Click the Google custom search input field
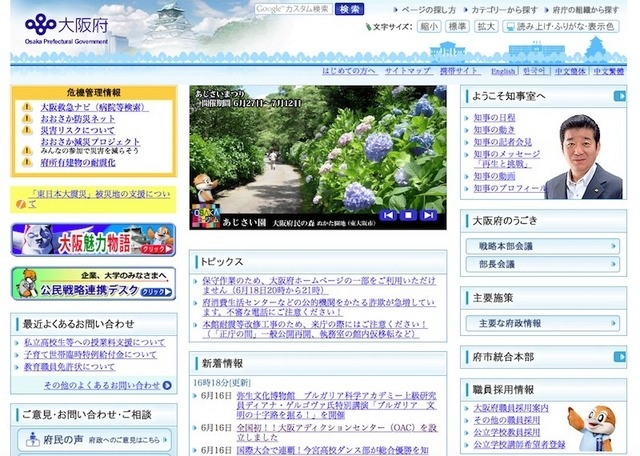Screen dimensions: 640x456 pos(293,9)
